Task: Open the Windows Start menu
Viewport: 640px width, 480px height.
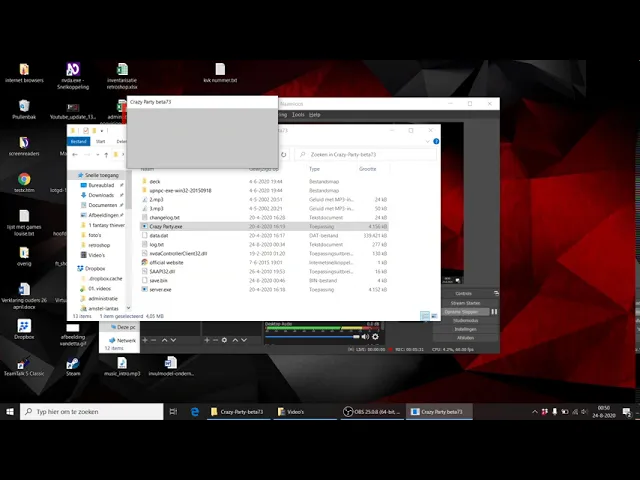Action: pyautogui.click(x=10, y=412)
